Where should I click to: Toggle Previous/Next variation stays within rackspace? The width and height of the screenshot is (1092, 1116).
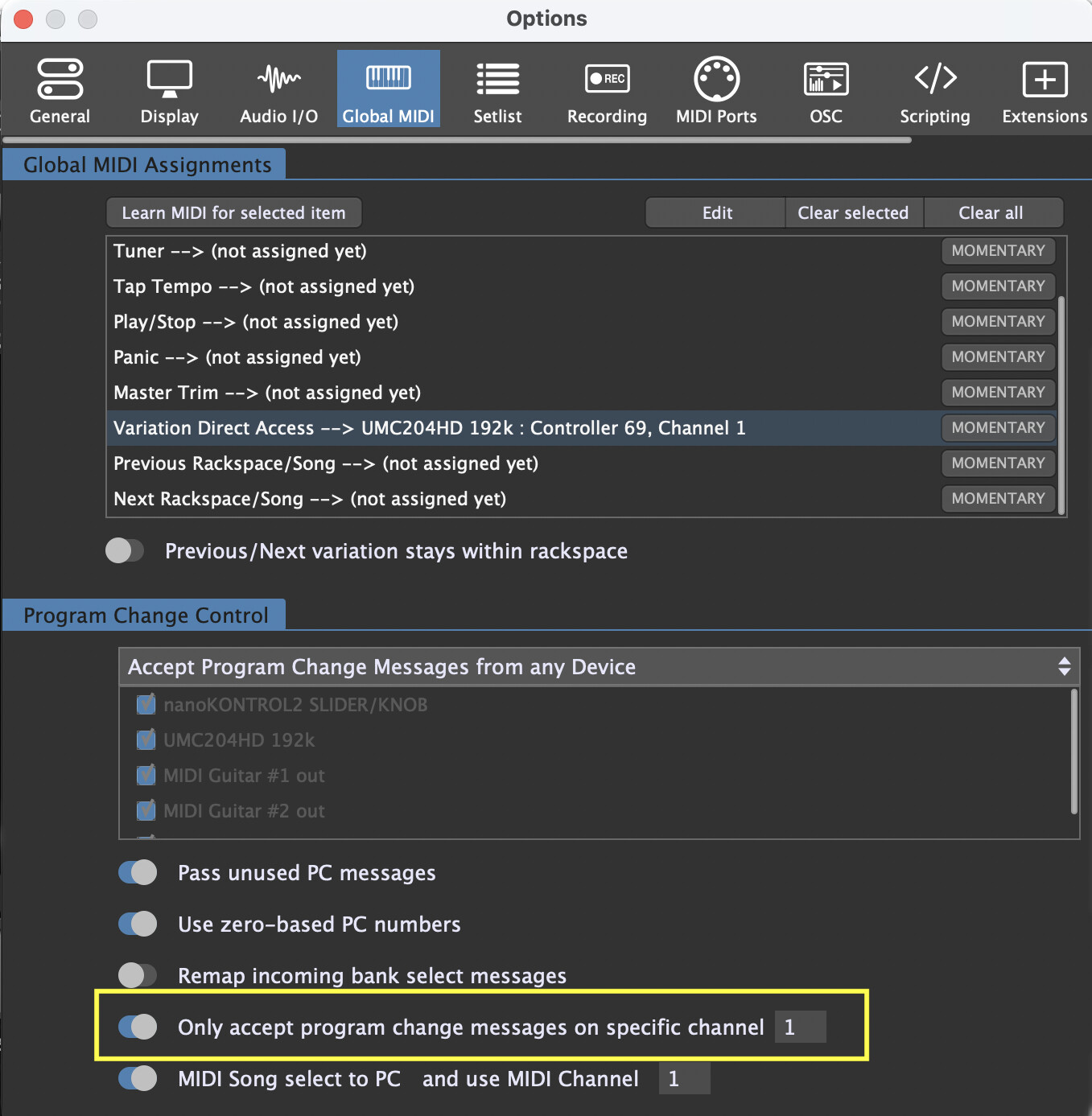tap(125, 551)
